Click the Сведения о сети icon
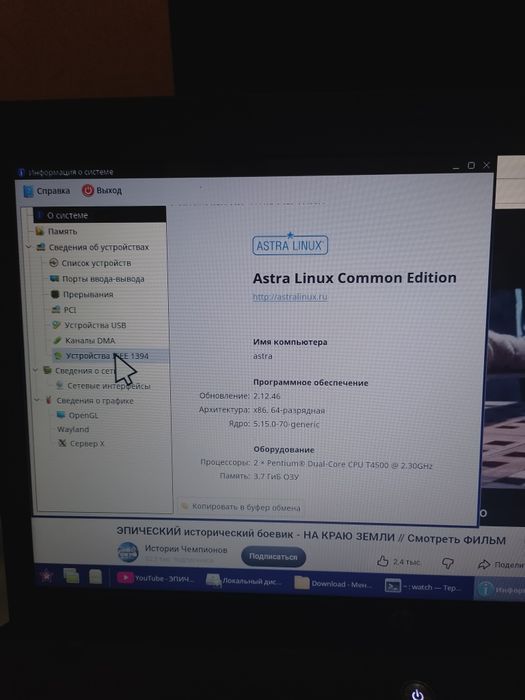The image size is (525, 700). click(x=47, y=370)
